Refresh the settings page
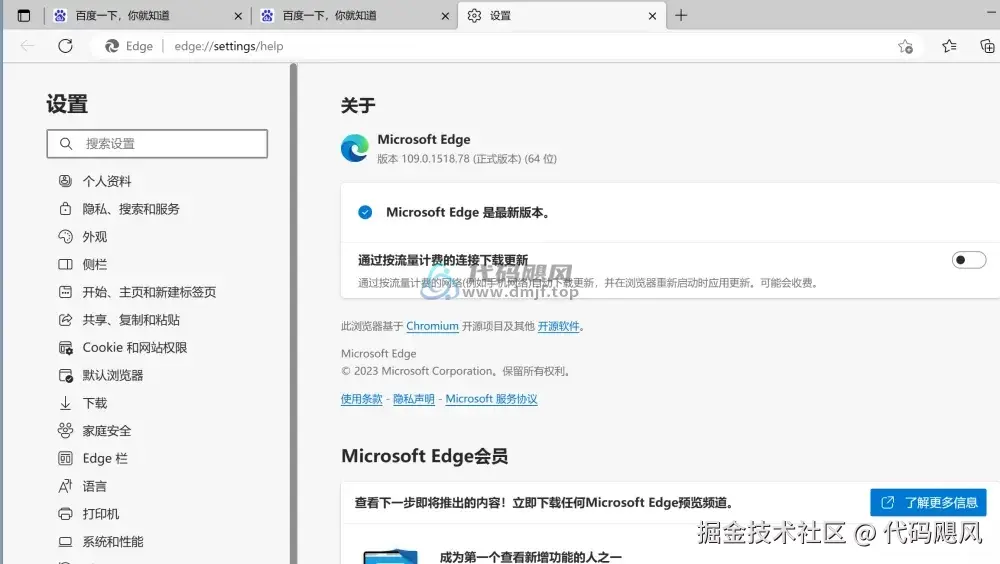This screenshot has height=564, width=1000. tap(65, 46)
